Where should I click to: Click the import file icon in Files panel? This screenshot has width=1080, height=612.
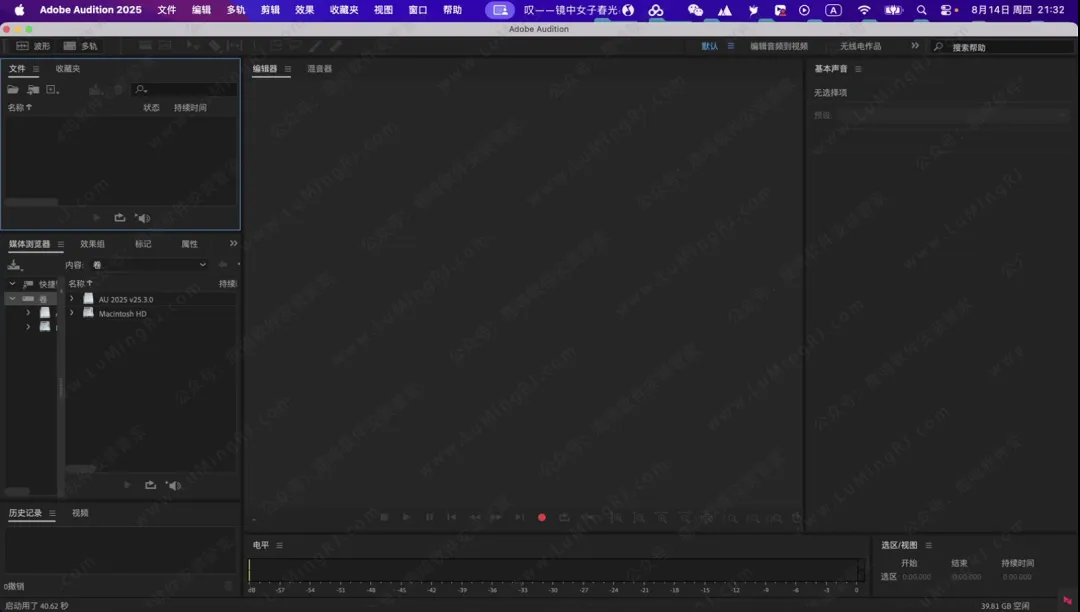tap(33, 90)
